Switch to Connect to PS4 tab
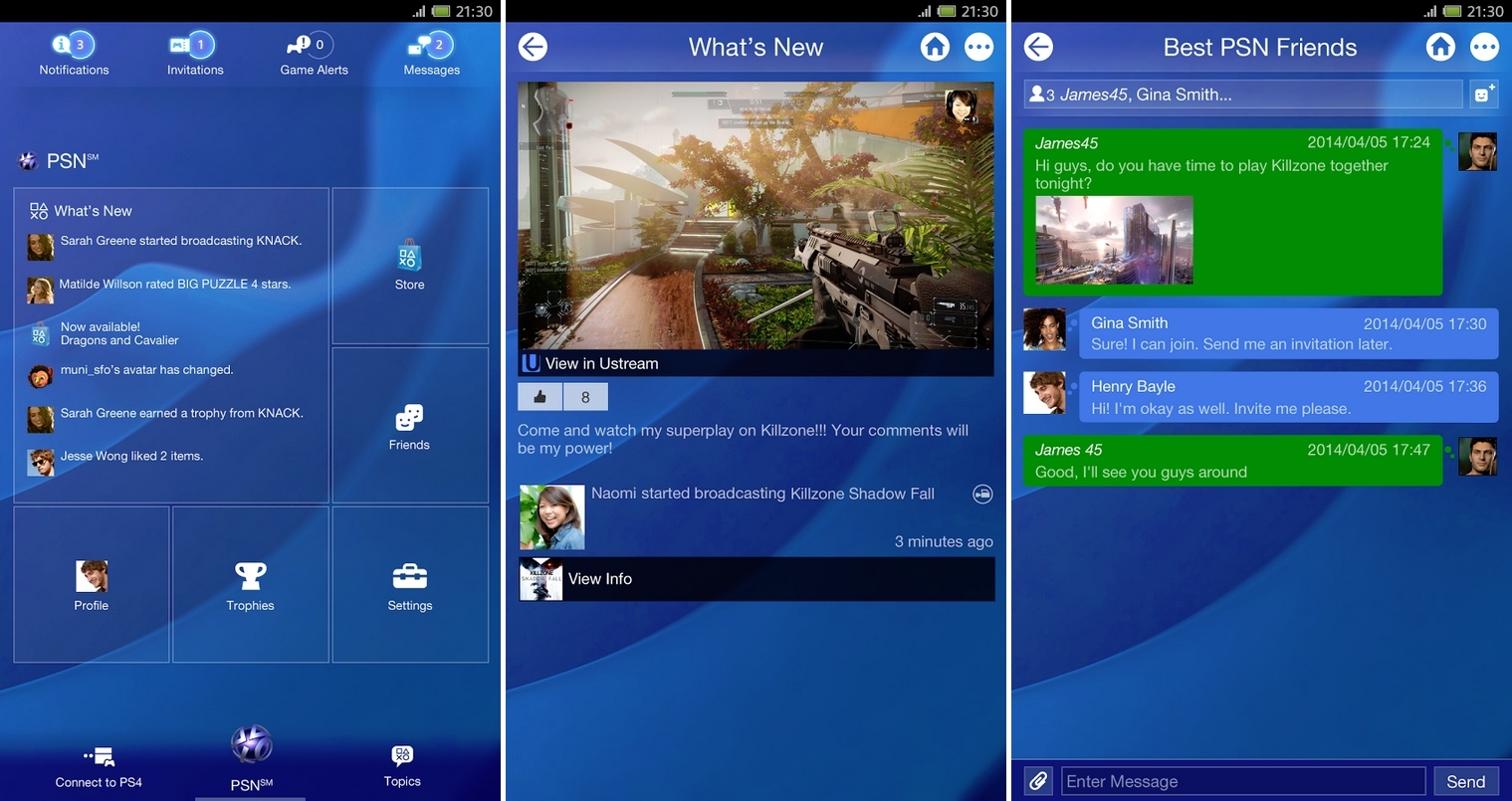 (99, 767)
